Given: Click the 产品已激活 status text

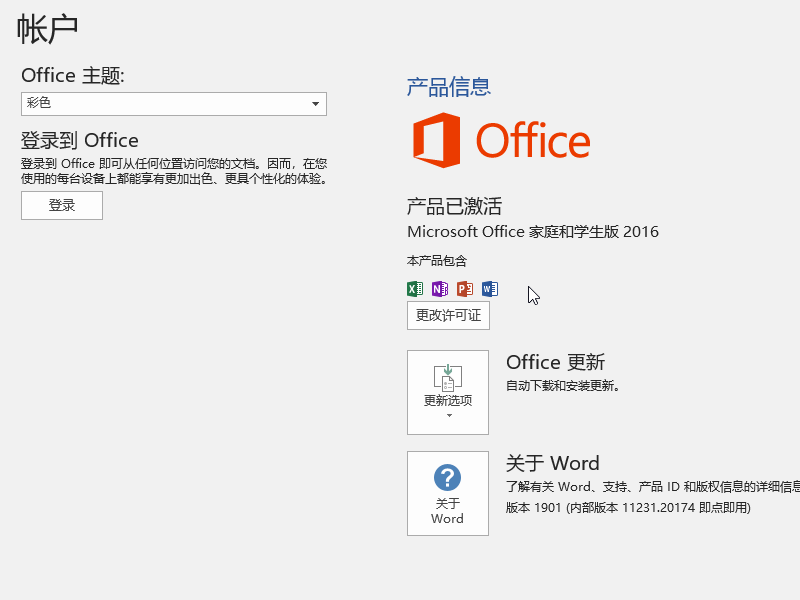Looking at the screenshot, I should click(x=454, y=207).
